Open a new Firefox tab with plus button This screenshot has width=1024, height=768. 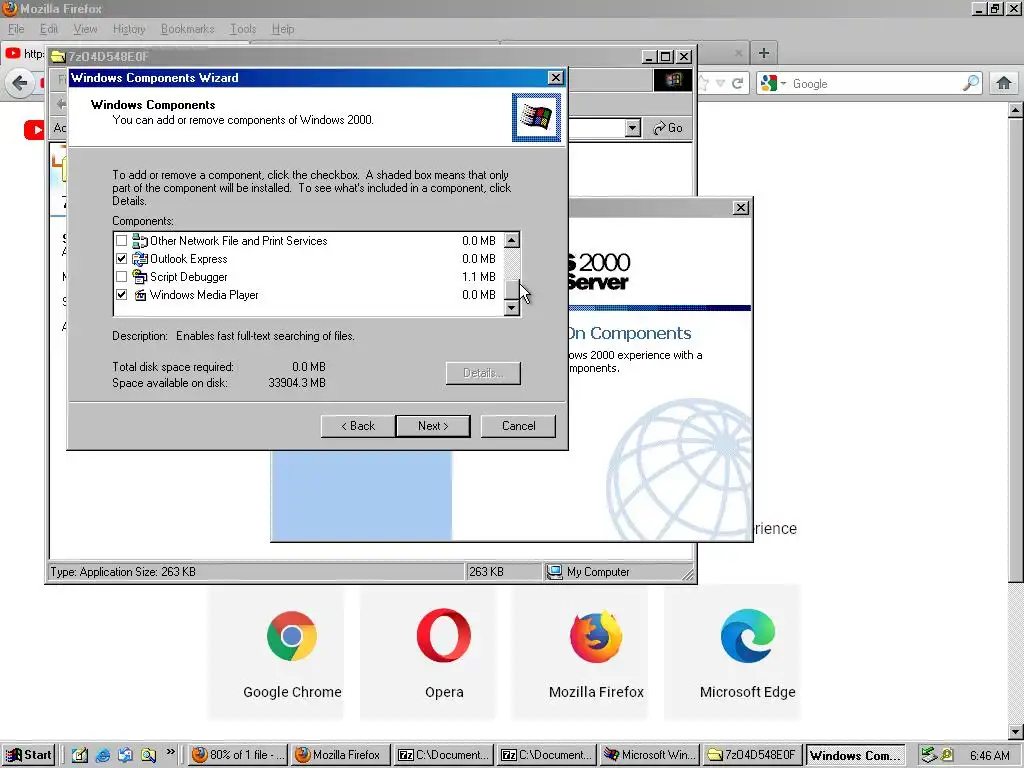(x=763, y=53)
